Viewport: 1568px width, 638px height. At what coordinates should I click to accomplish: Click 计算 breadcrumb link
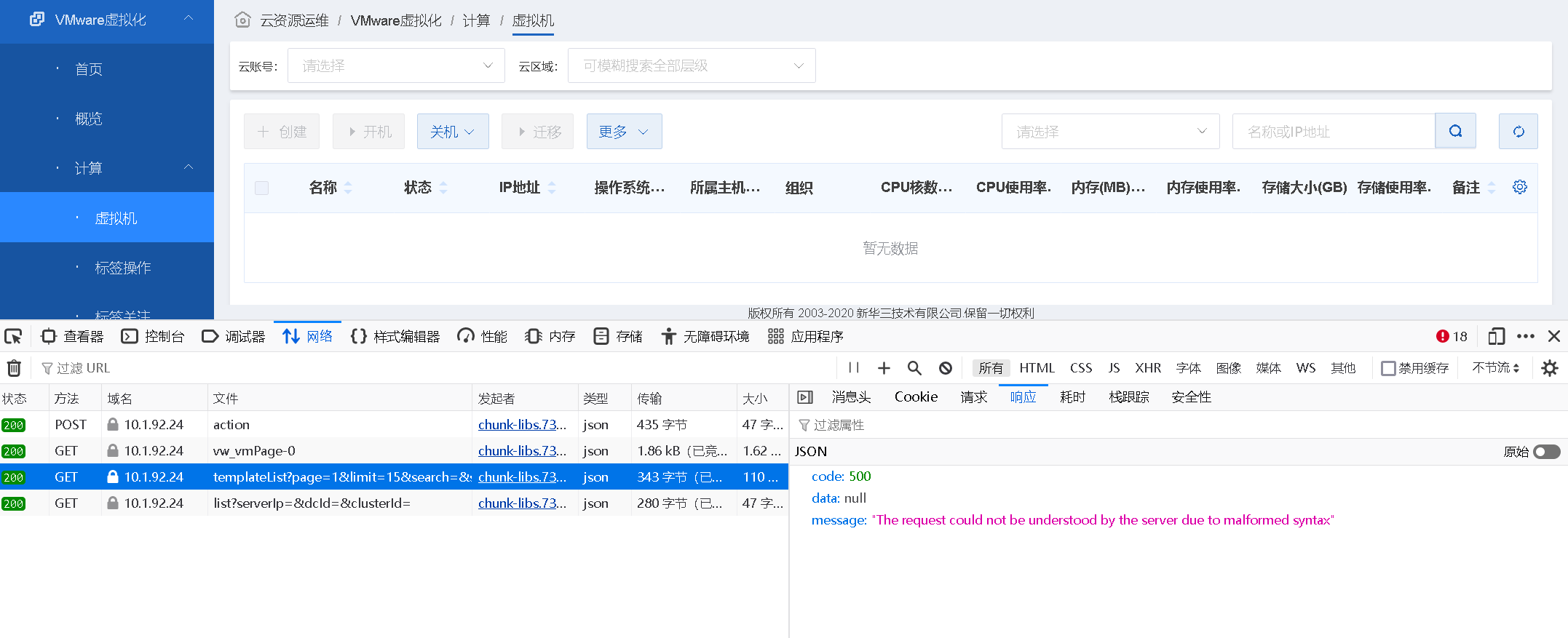[476, 20]
